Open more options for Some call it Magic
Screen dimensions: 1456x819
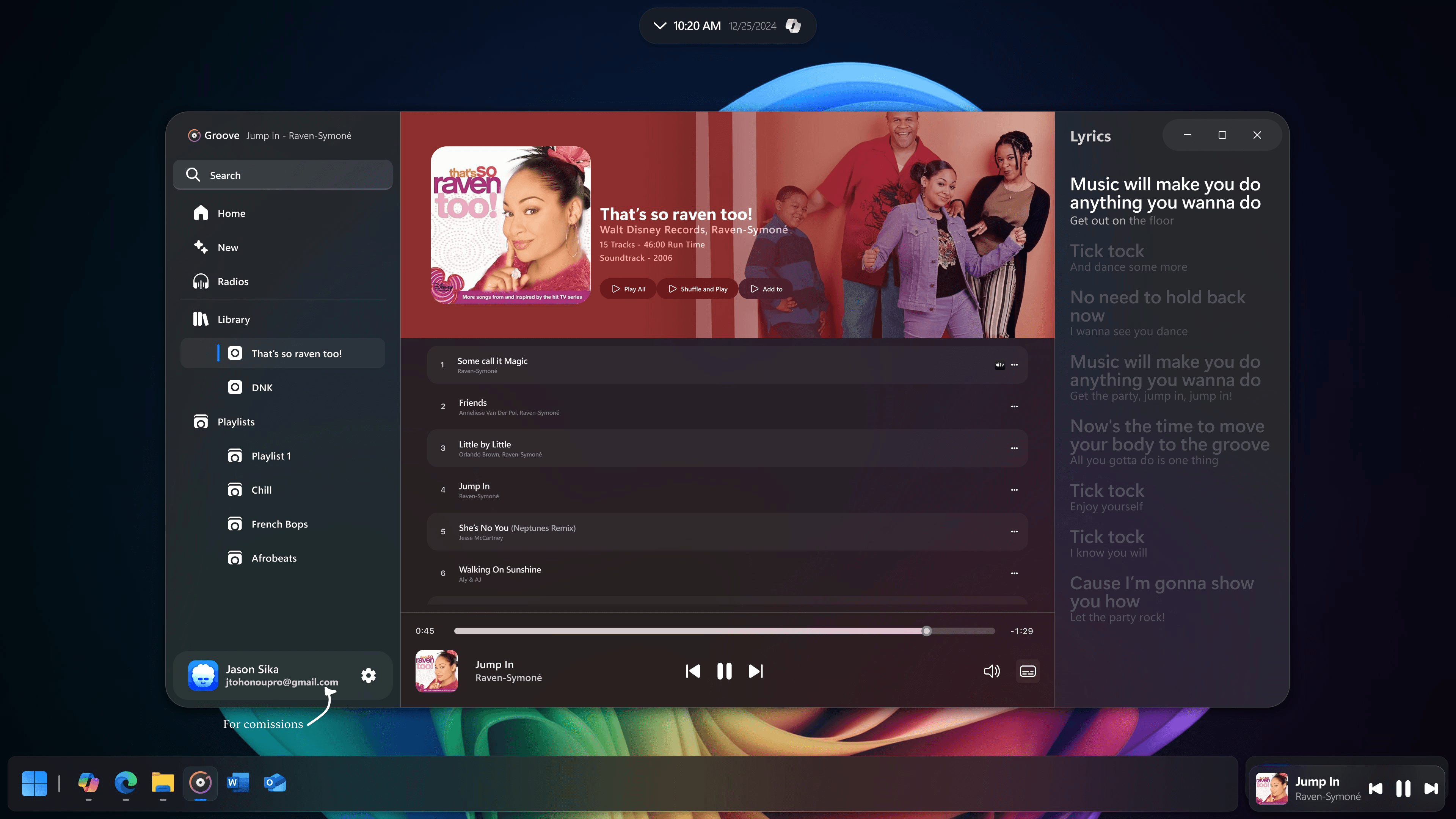pos(1015,364)
